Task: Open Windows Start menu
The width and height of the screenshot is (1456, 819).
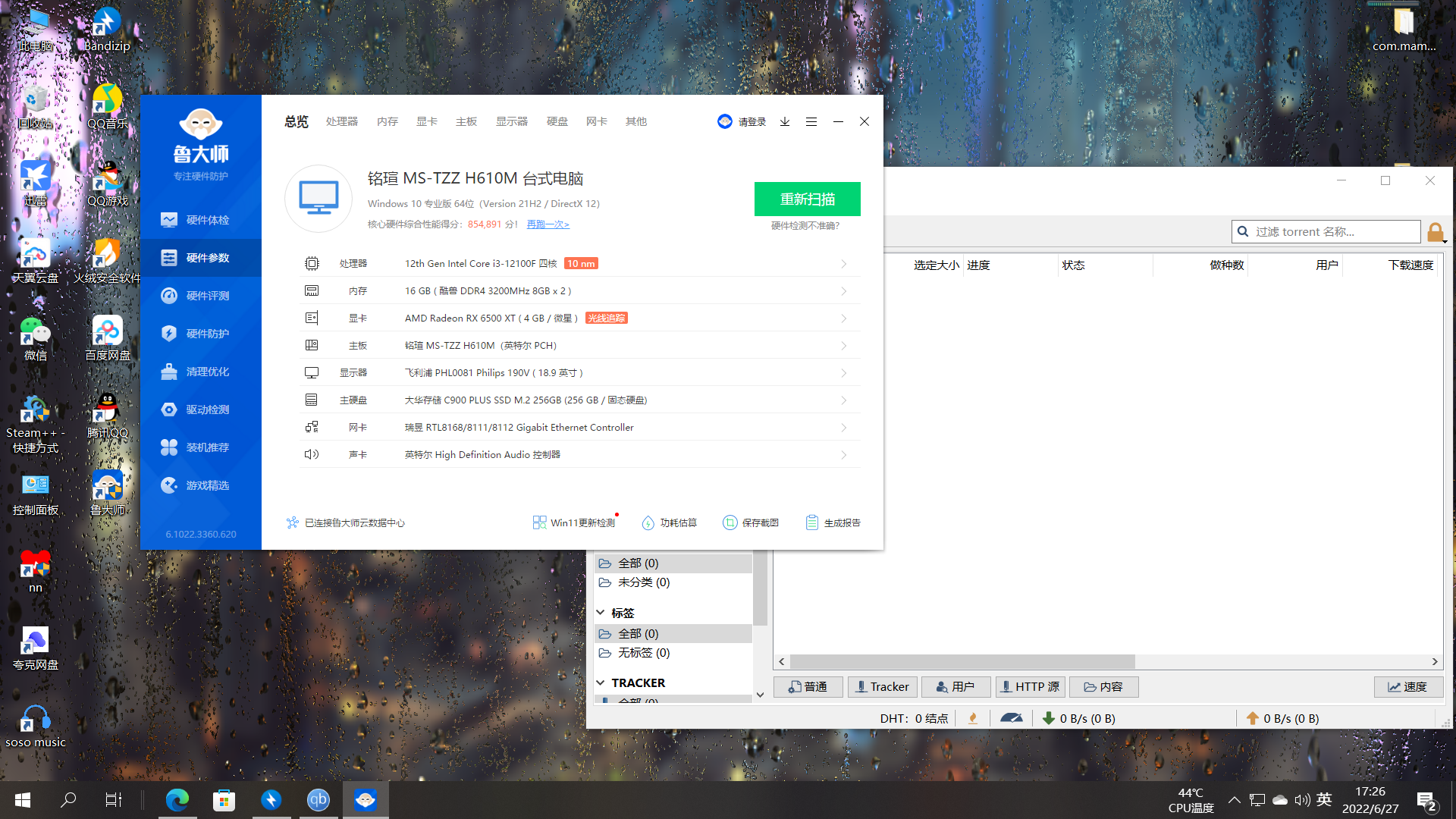Action: pyautogui.click(x=23, y=800)
